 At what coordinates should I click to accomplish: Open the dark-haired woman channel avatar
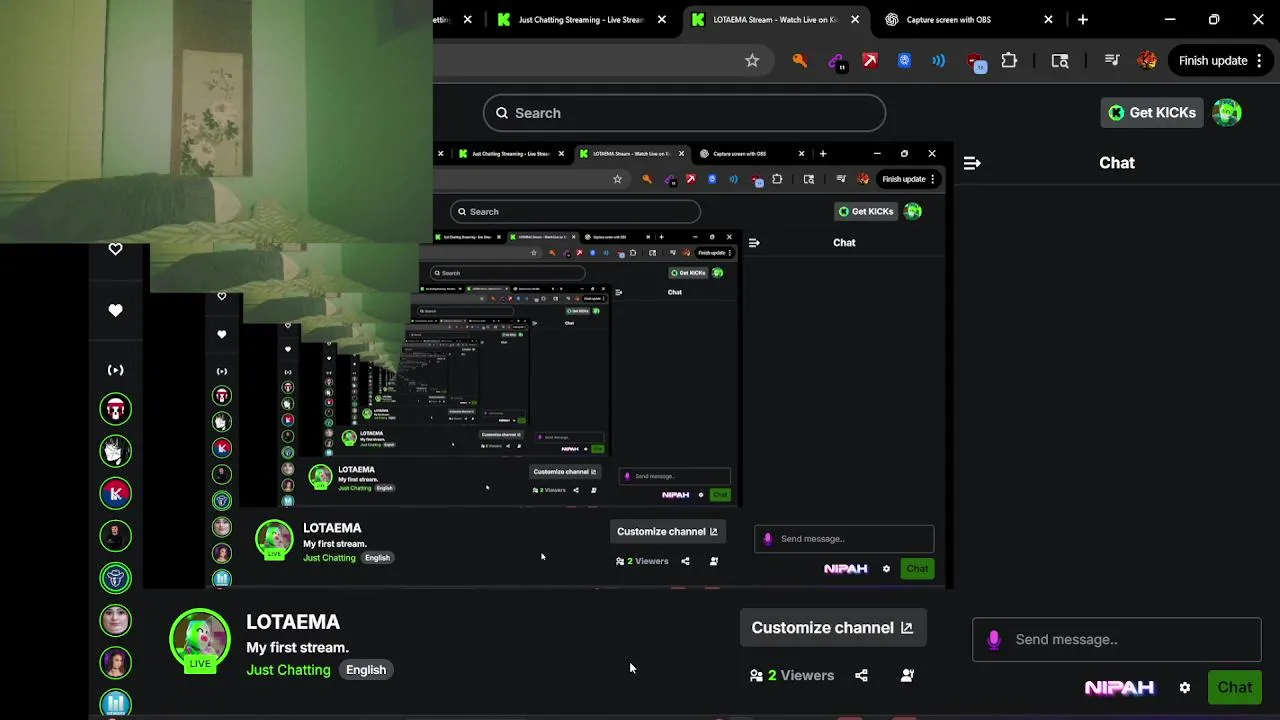point(115,663)
